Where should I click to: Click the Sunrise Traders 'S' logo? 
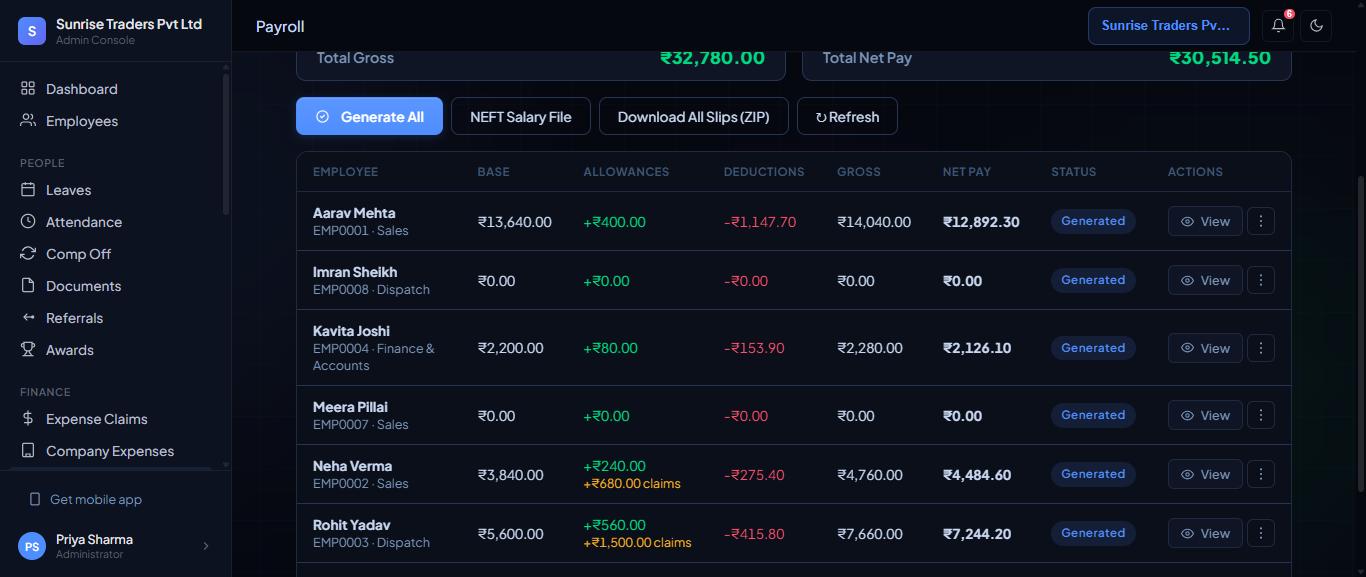coord(32,31)
